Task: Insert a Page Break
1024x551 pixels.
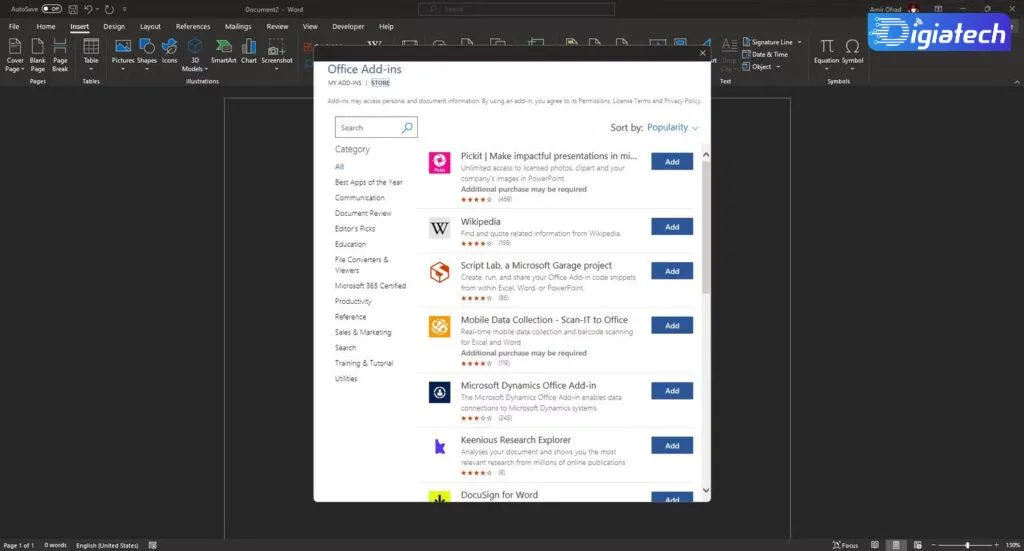Action: tap(60, 55)
